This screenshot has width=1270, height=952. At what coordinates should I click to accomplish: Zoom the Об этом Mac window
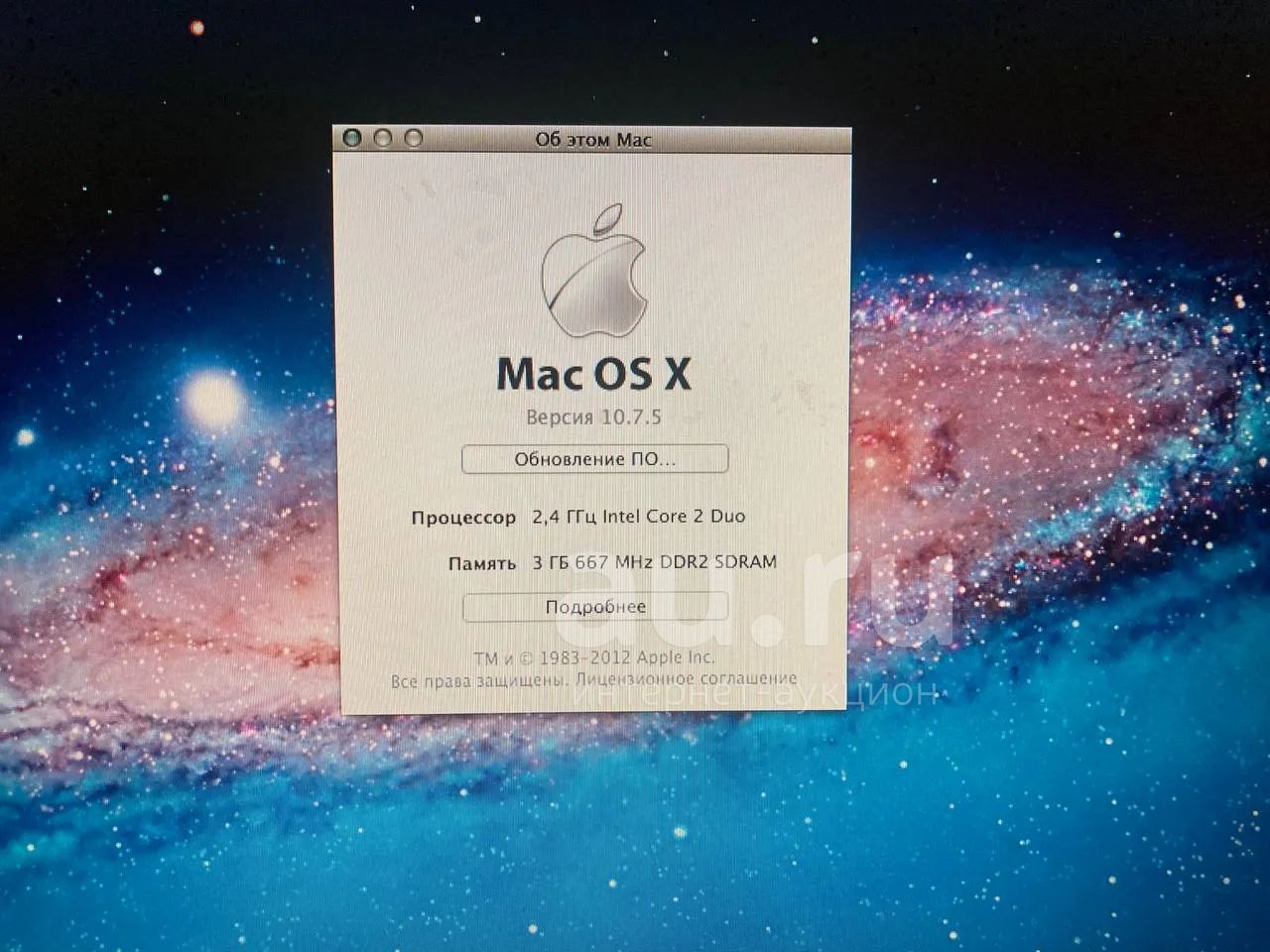tap(413, 138)
